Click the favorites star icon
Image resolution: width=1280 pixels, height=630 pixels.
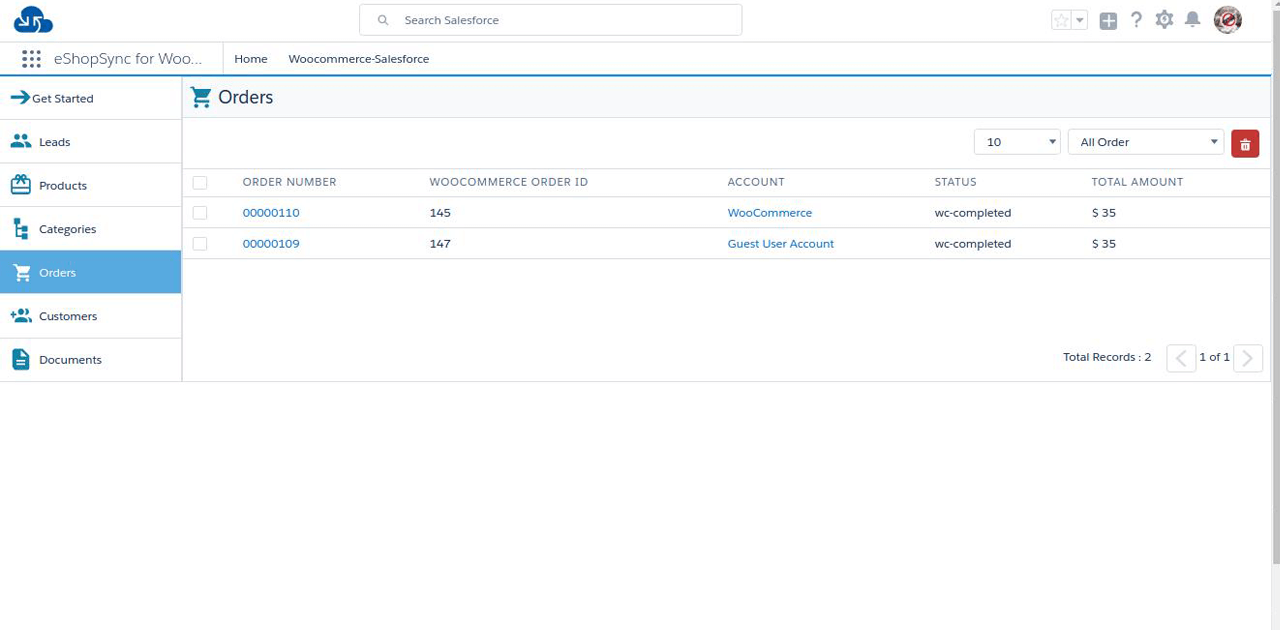[x=1061, y=20]
